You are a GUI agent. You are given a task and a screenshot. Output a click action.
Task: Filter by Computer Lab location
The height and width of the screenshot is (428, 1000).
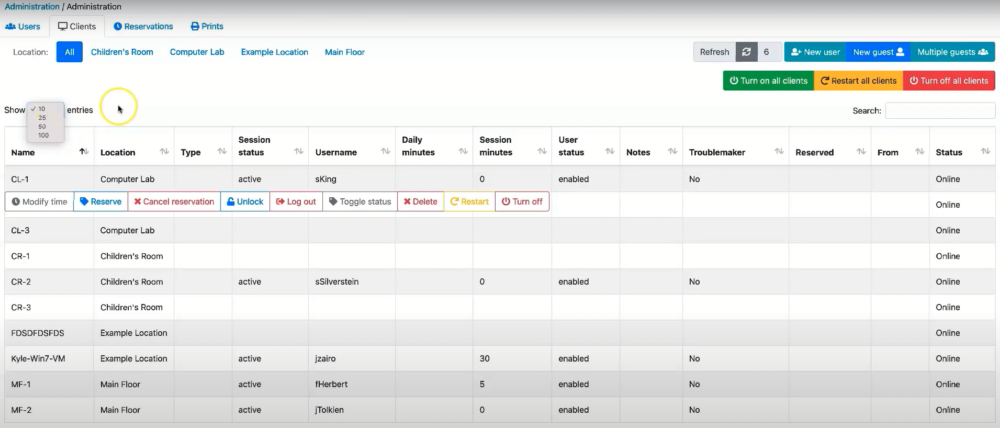click(x=197, y=52)
